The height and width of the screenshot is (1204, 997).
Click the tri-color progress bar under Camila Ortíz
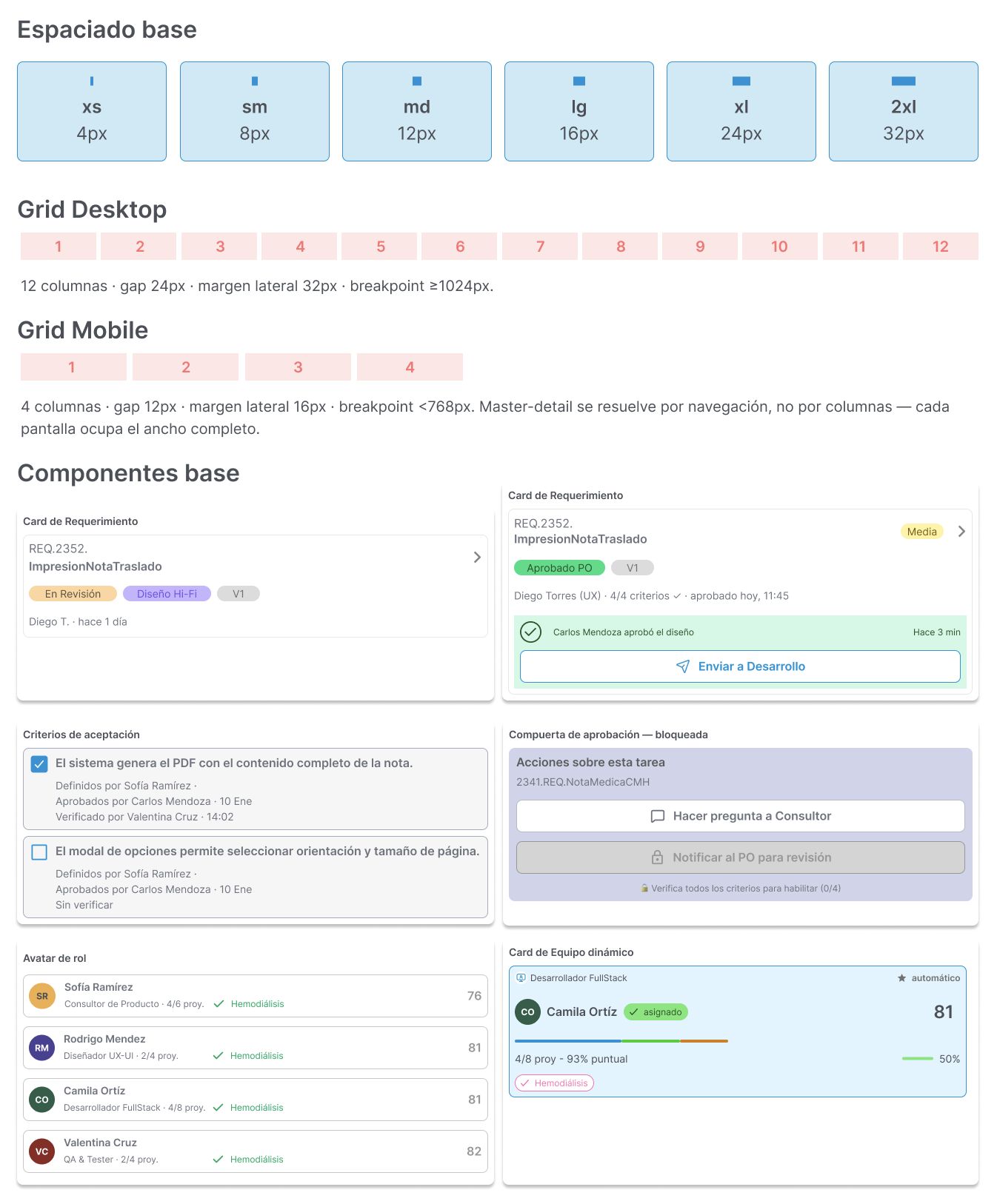pyautogui.click(x=621, y=1041)
